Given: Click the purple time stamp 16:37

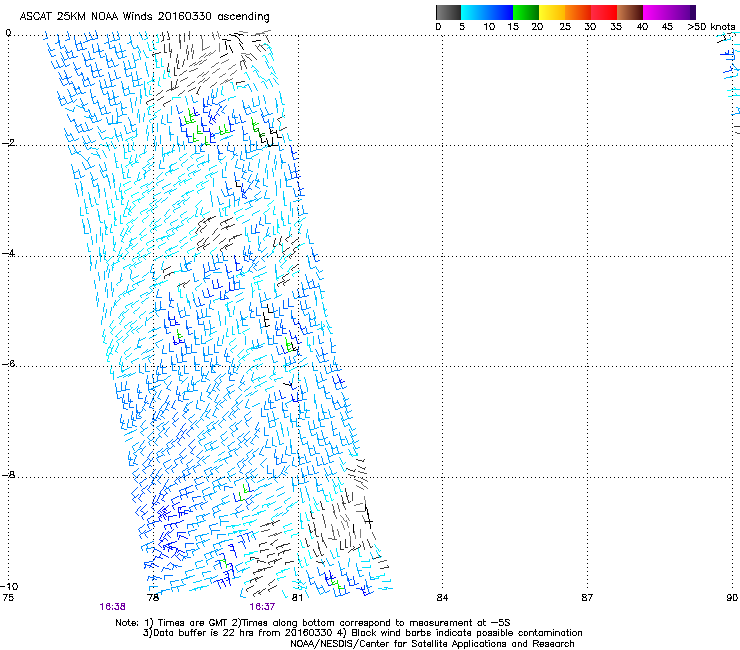Looking at the screenshot, I should [262, 607].
